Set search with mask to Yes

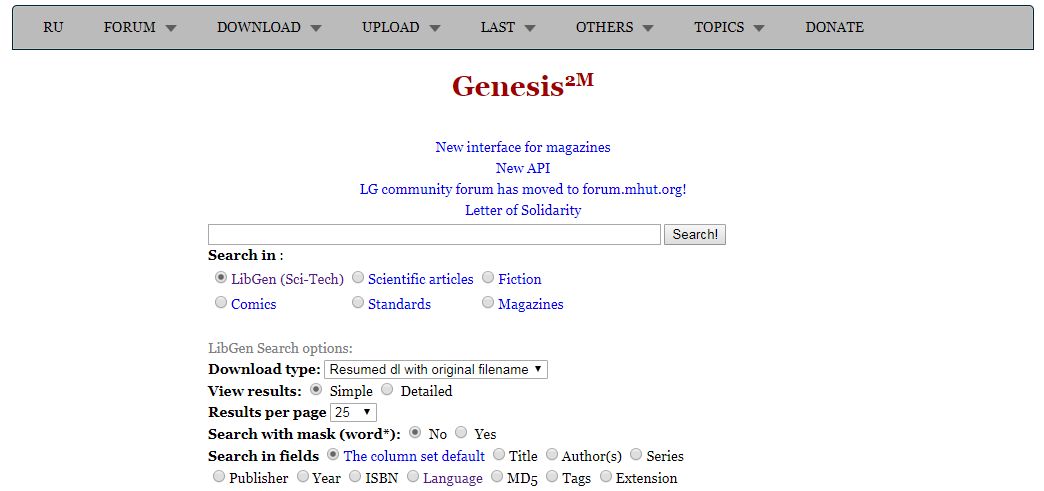point(461,432)
